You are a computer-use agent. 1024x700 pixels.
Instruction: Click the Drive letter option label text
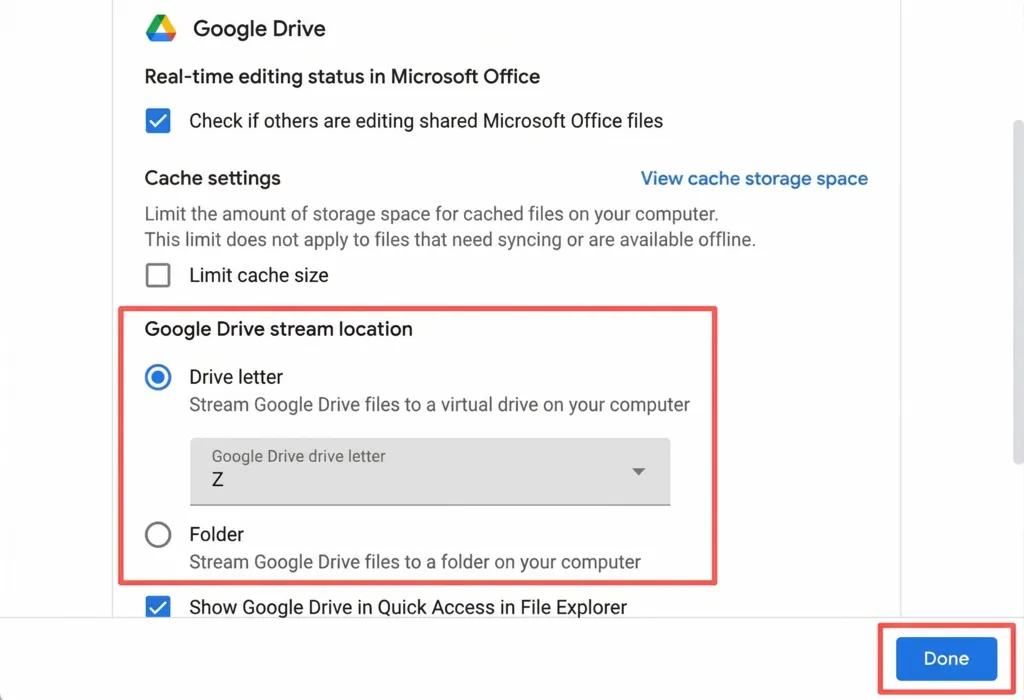point(236,377)
